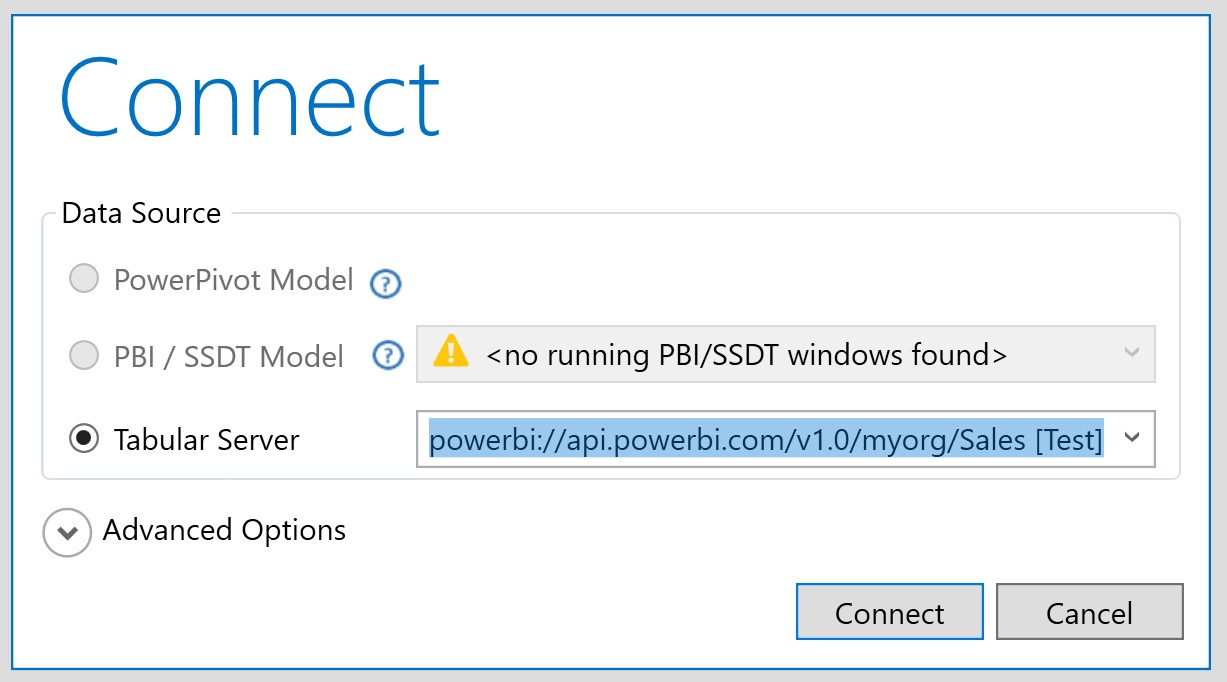
Task: Click the large Connect heading
Action: (x=250, y=97)
